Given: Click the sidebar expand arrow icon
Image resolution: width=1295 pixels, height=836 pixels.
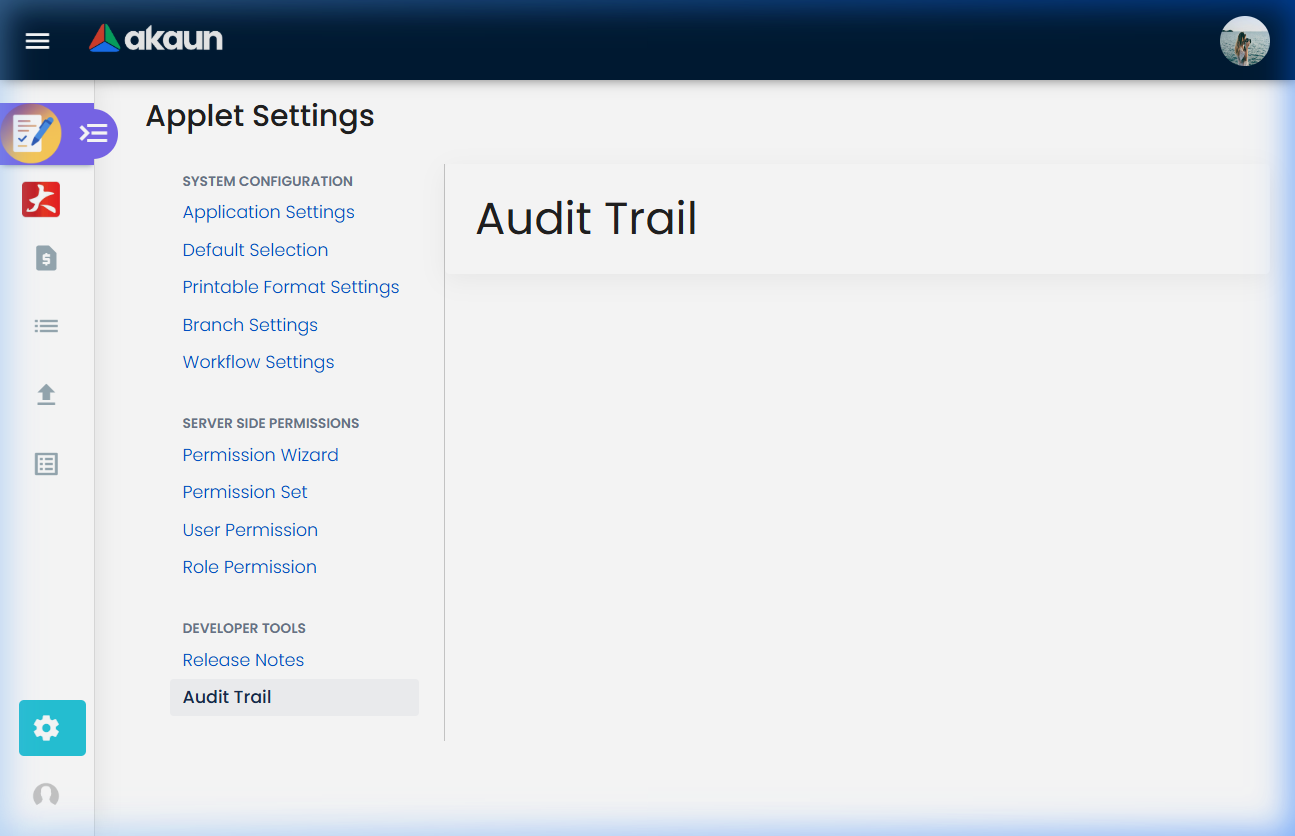Looking at the screenshot, I should [94, 133].
